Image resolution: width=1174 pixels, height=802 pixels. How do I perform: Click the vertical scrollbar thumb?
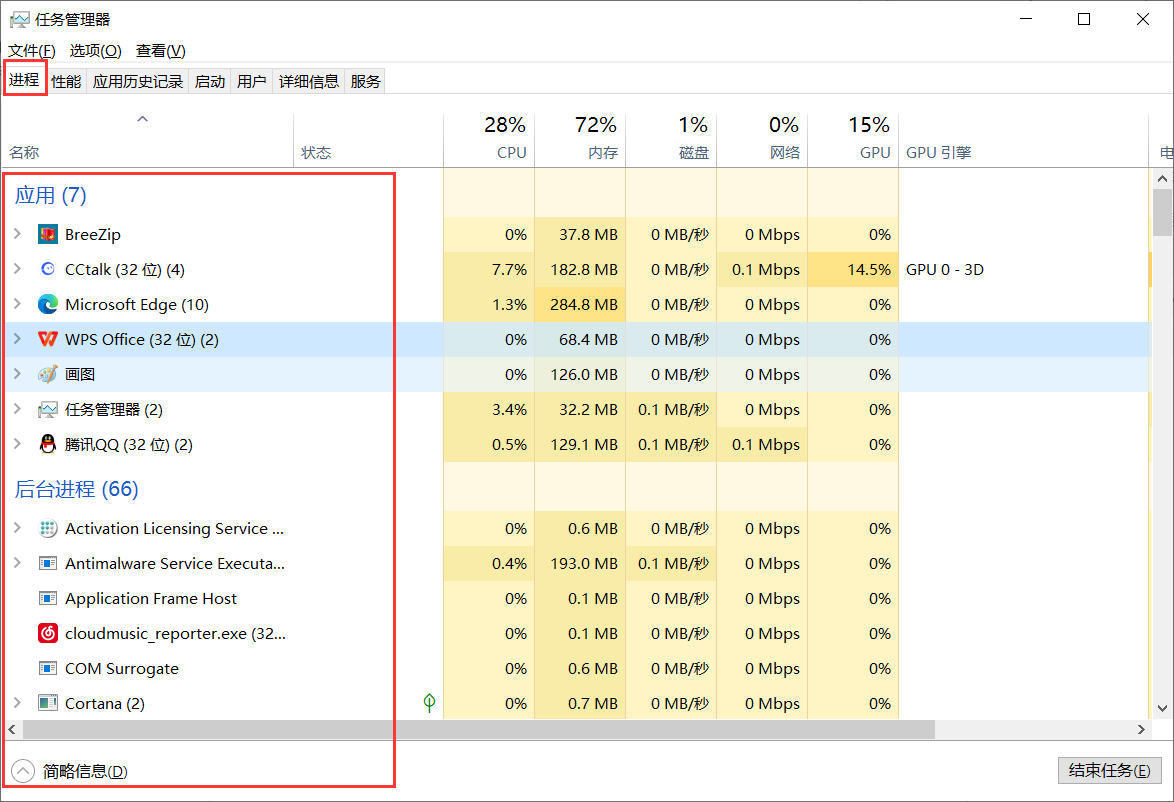(x=1162, y=212)
